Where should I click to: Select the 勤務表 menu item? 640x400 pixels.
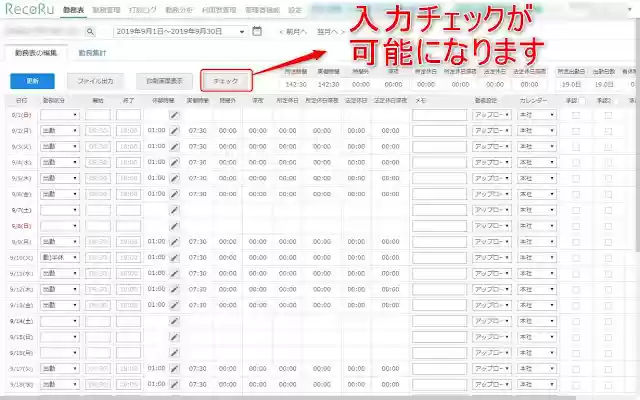tap(73, 10)
